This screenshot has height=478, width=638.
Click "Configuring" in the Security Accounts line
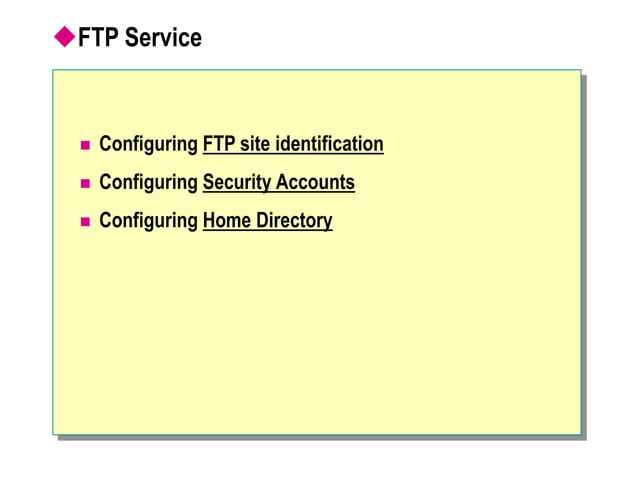click(x=149, y=183)
